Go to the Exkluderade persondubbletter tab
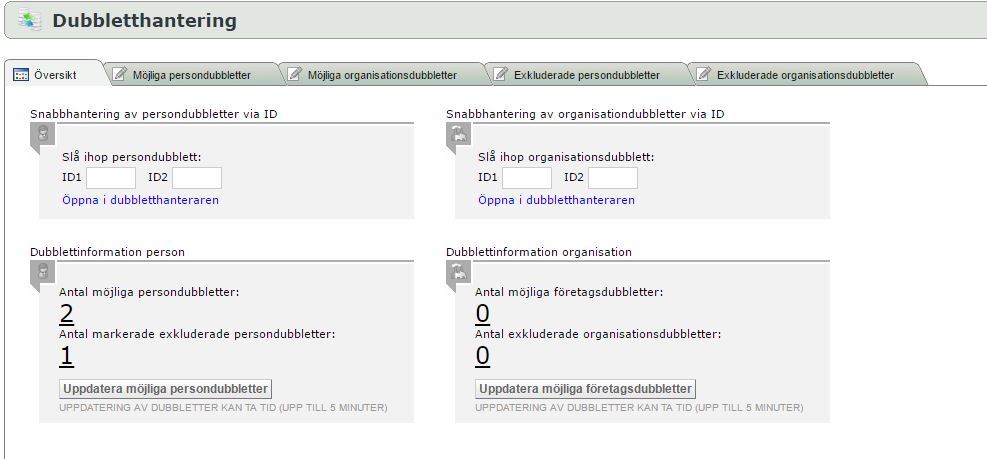This screenshot has width=987, height=459. tap(587, 75)
